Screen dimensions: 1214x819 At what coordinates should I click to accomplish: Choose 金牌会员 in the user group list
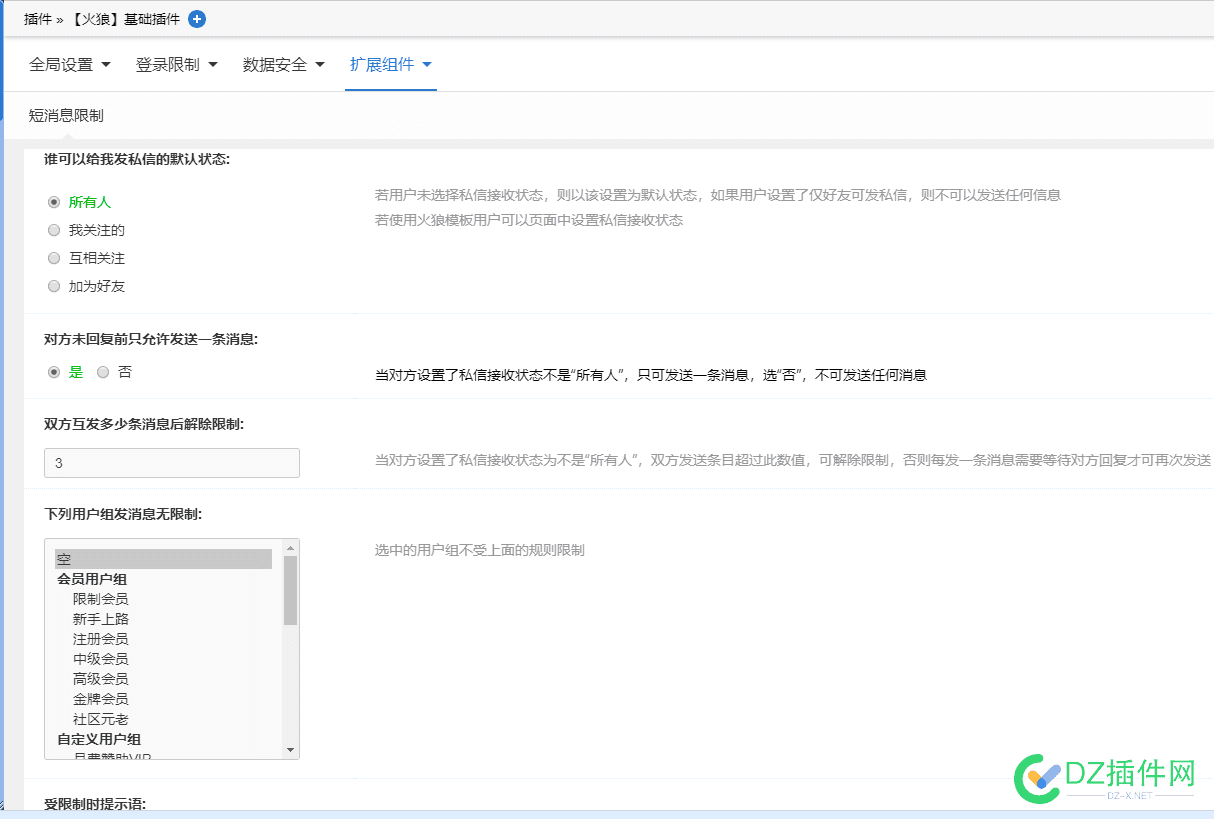(100, 699)
